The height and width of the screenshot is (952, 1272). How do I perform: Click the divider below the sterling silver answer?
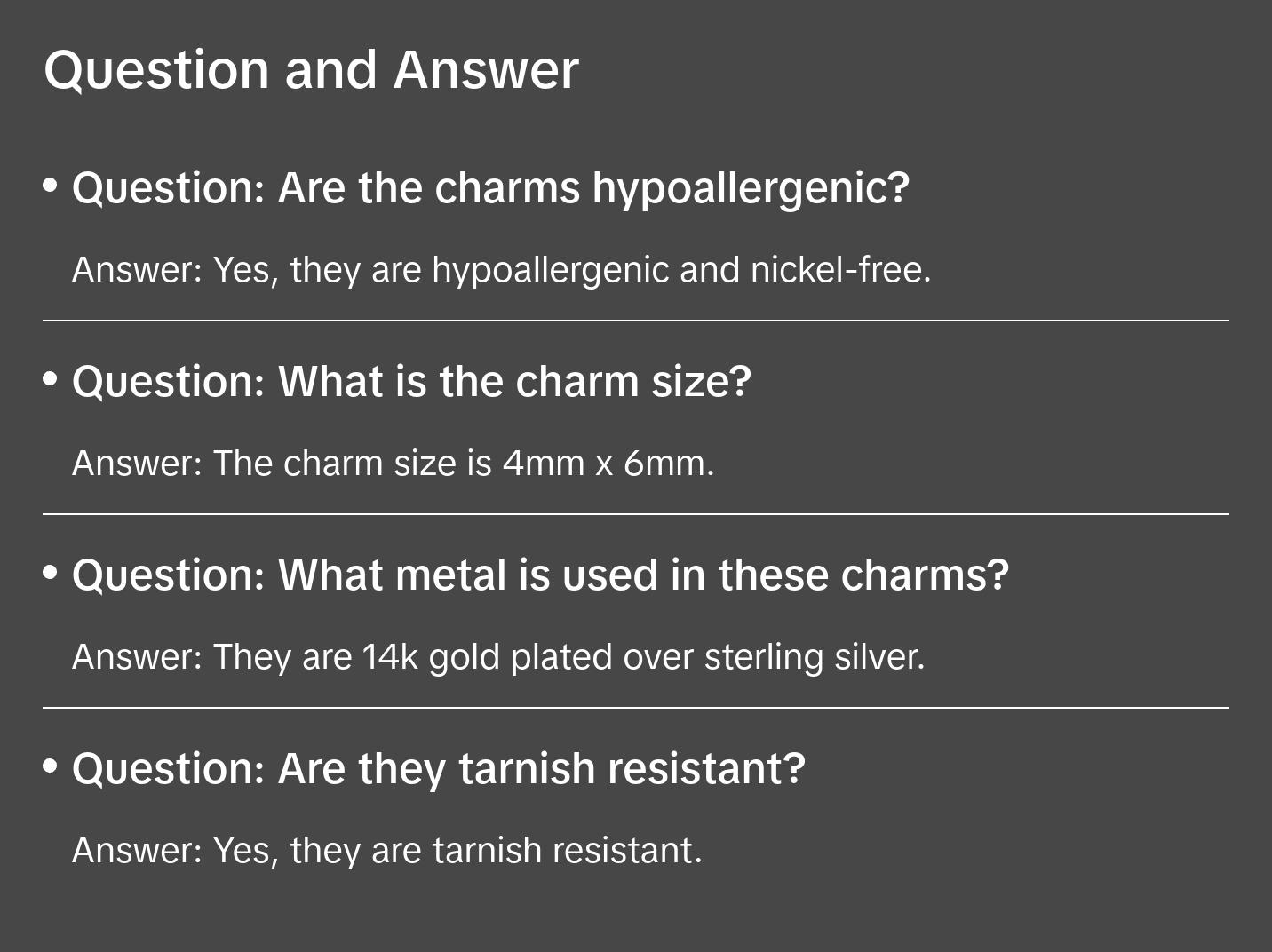[x=636, y=708]
